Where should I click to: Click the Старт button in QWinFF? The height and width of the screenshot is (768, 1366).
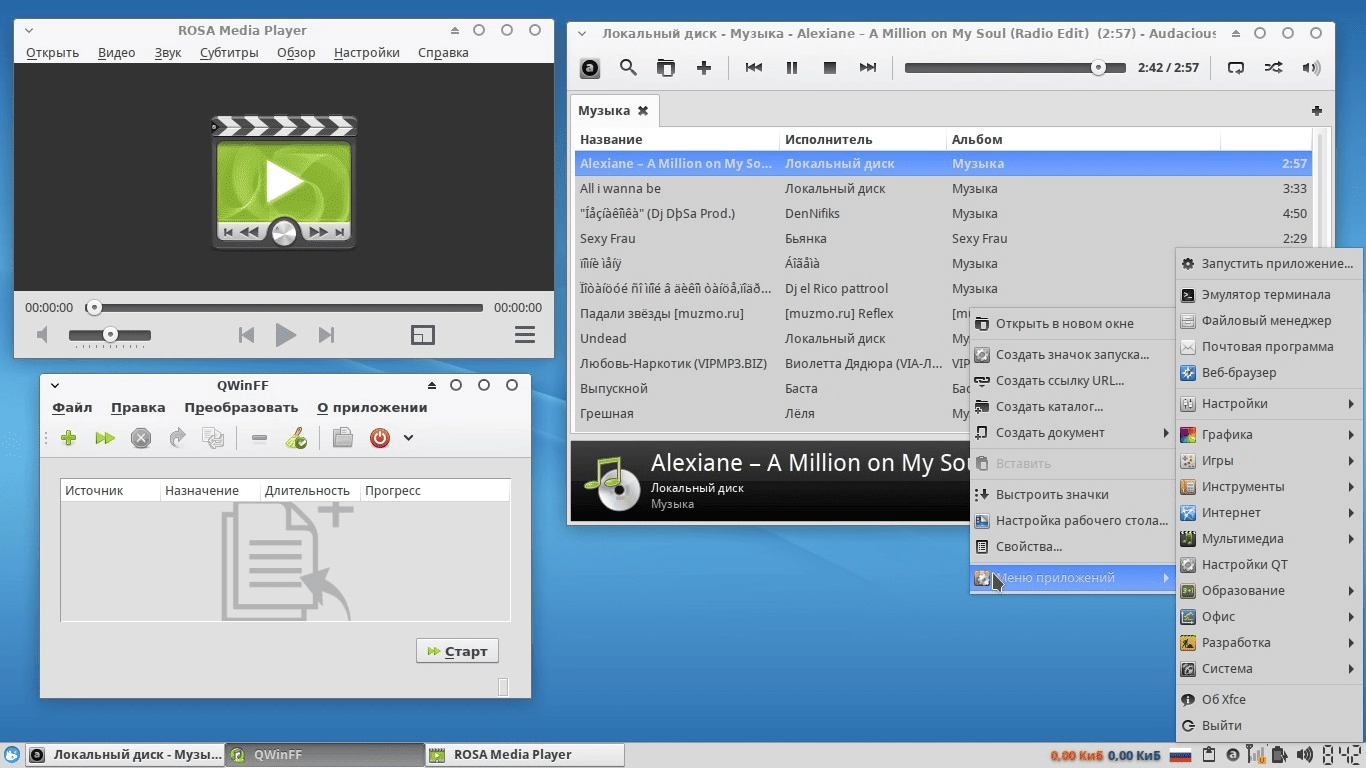coord(457,651)
